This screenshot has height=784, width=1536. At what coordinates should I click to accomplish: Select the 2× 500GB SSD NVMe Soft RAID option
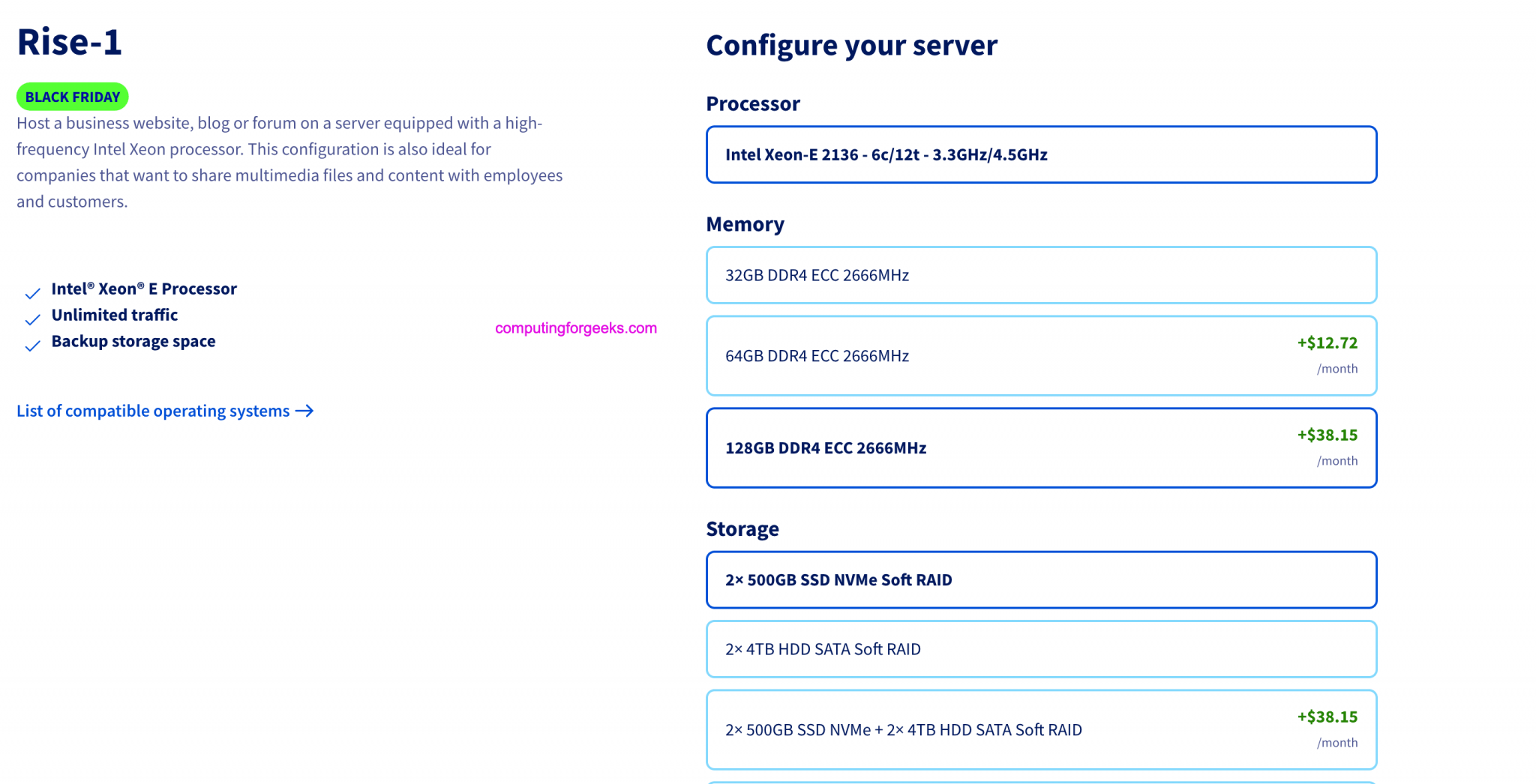1041,579
